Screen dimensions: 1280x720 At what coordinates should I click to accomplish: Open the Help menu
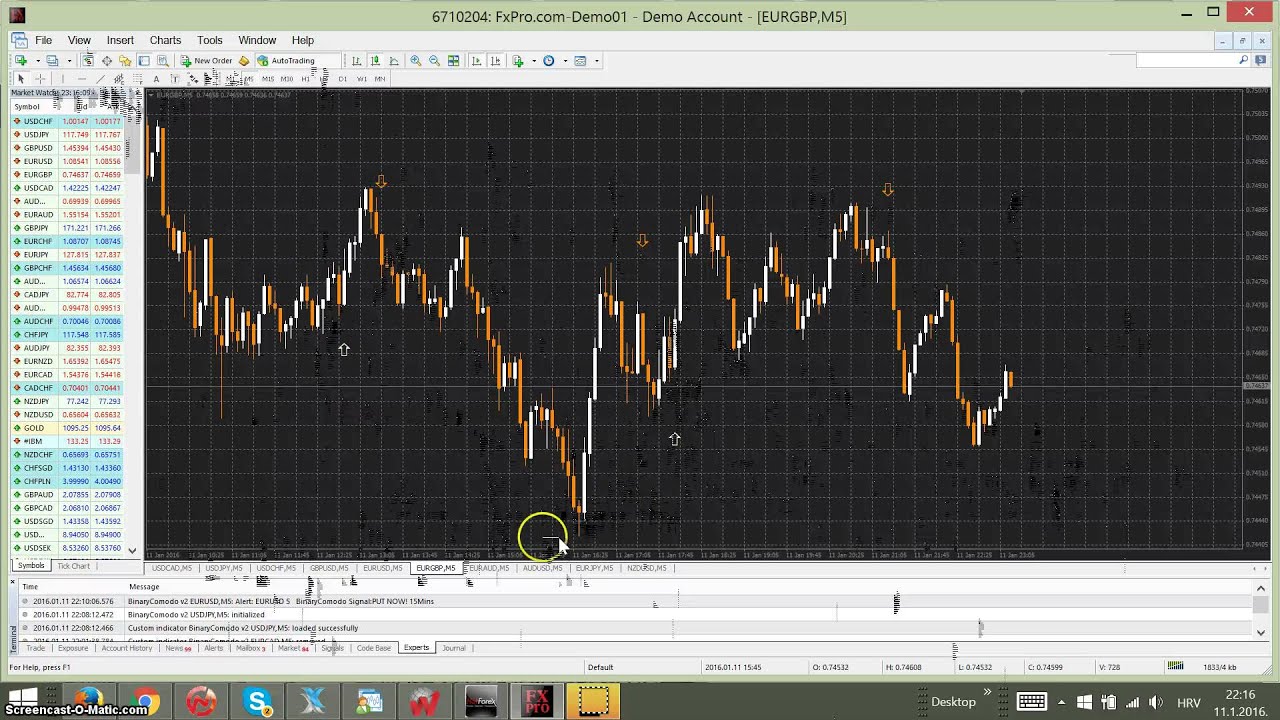pos(303,40)
